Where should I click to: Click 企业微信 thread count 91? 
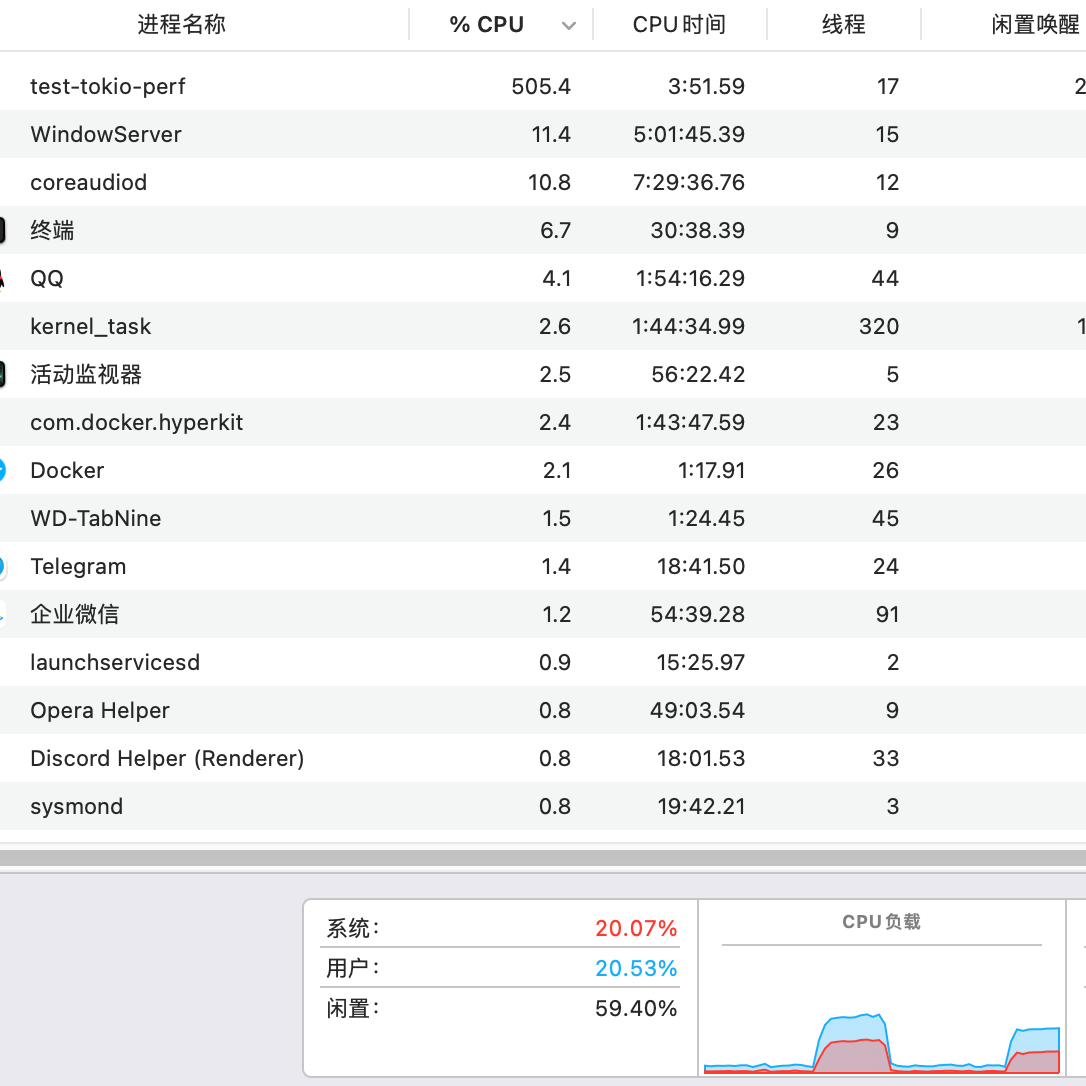pos(887,614)
